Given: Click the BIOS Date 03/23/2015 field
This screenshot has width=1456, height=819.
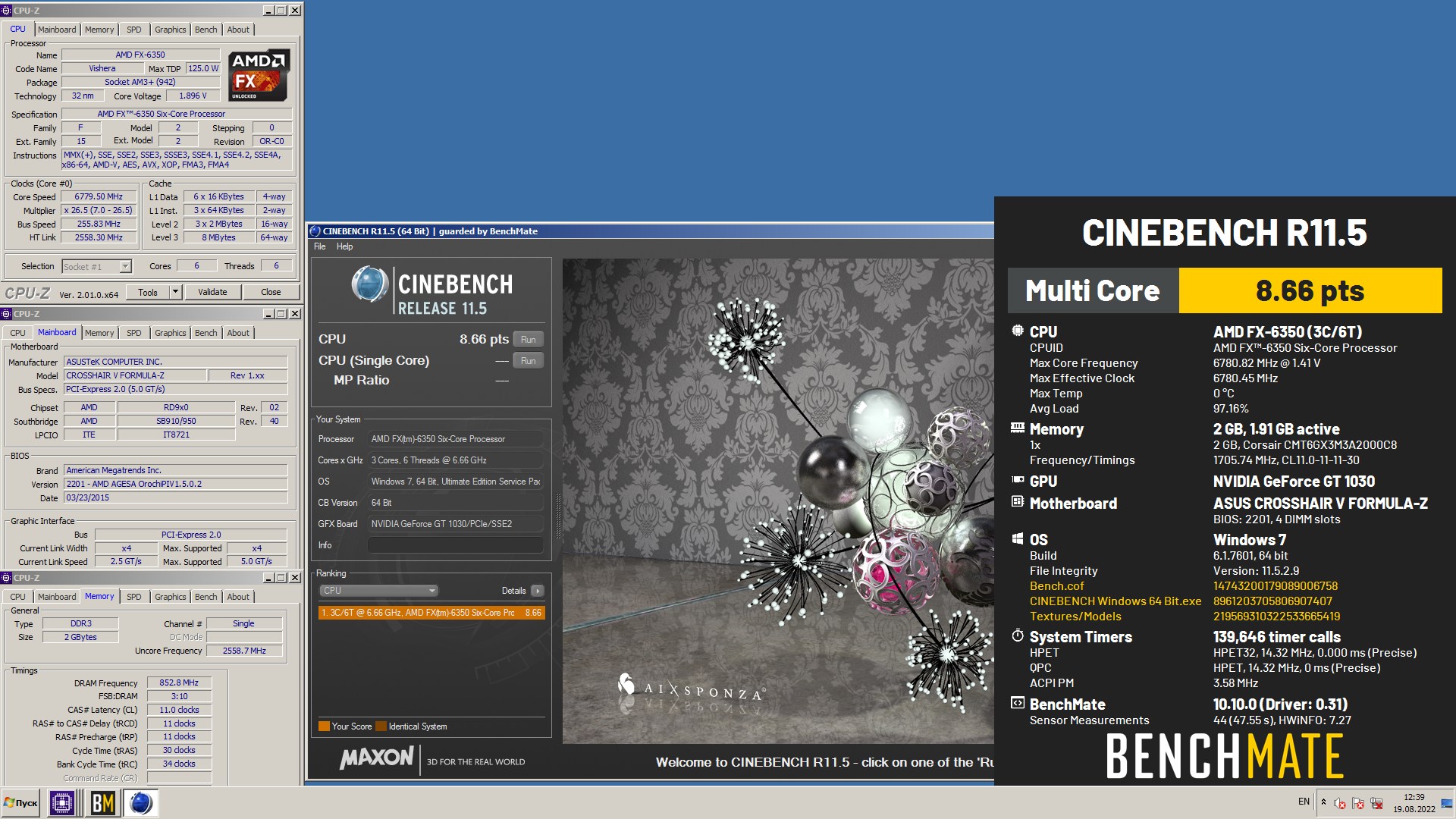Looking at the screenshot, I should point(176,497).
